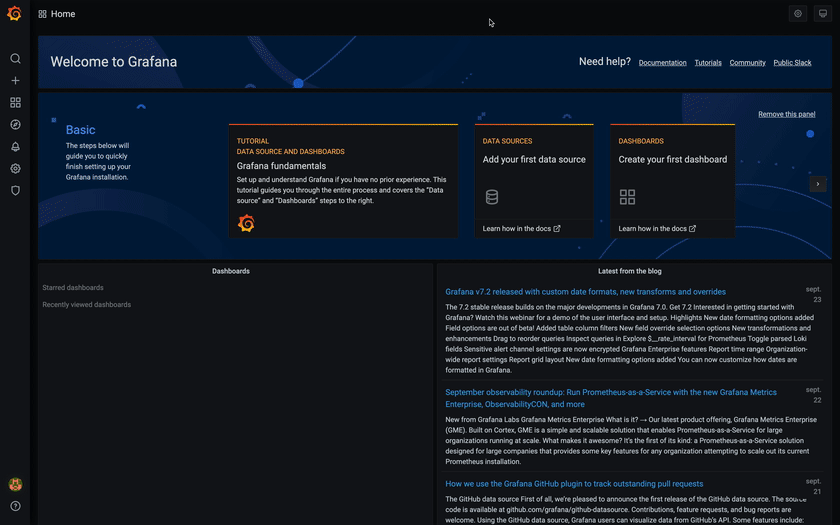Click the Grafana logo in sidebar
This screenshot has height=525, width=840.
click(x=15, y=14)
